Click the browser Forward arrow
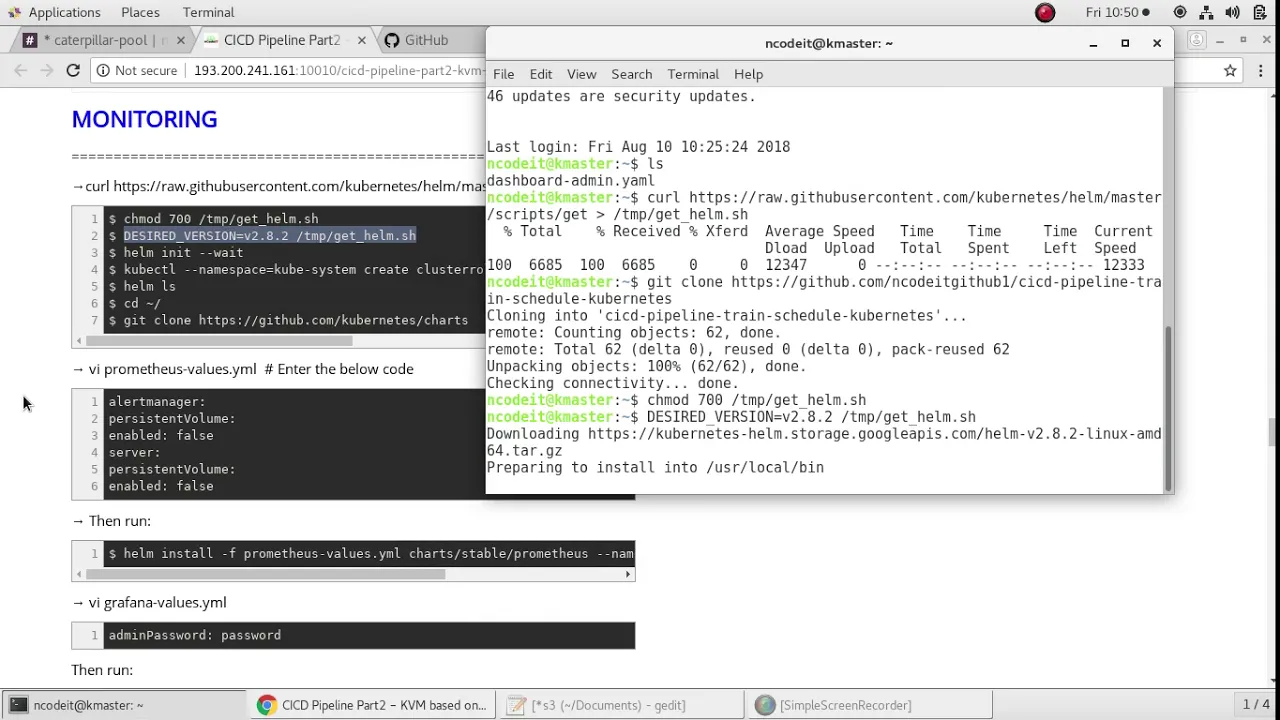The width and height of the screenshot is (1280, 720). 47,70
